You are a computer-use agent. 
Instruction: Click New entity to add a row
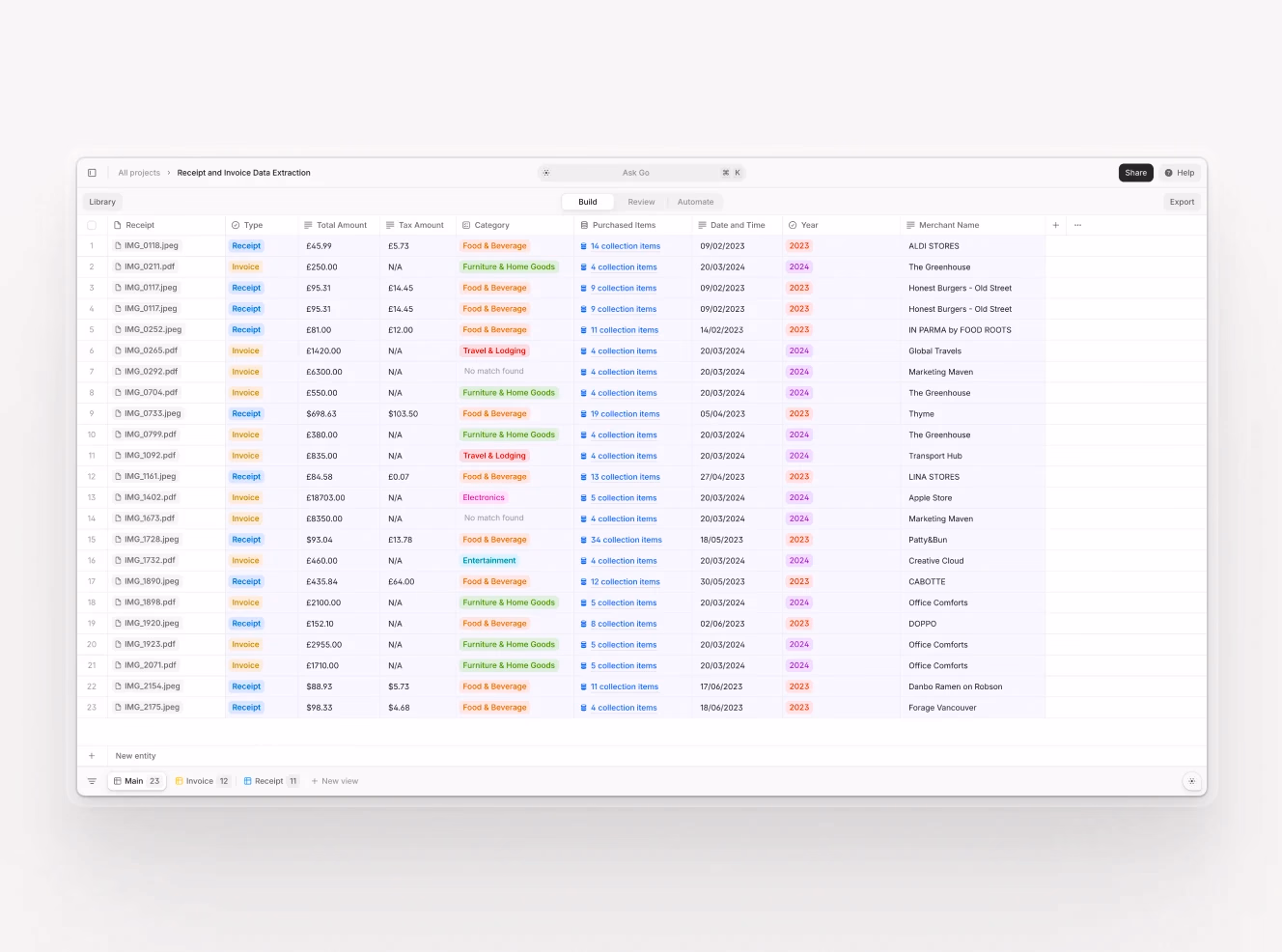click(x=135, y=756)
